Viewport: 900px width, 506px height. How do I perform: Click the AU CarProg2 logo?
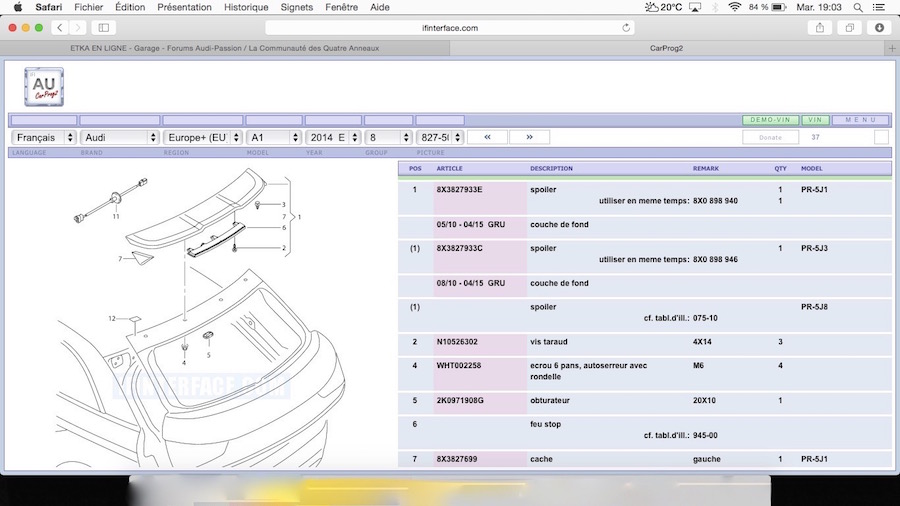click(44, 87)
